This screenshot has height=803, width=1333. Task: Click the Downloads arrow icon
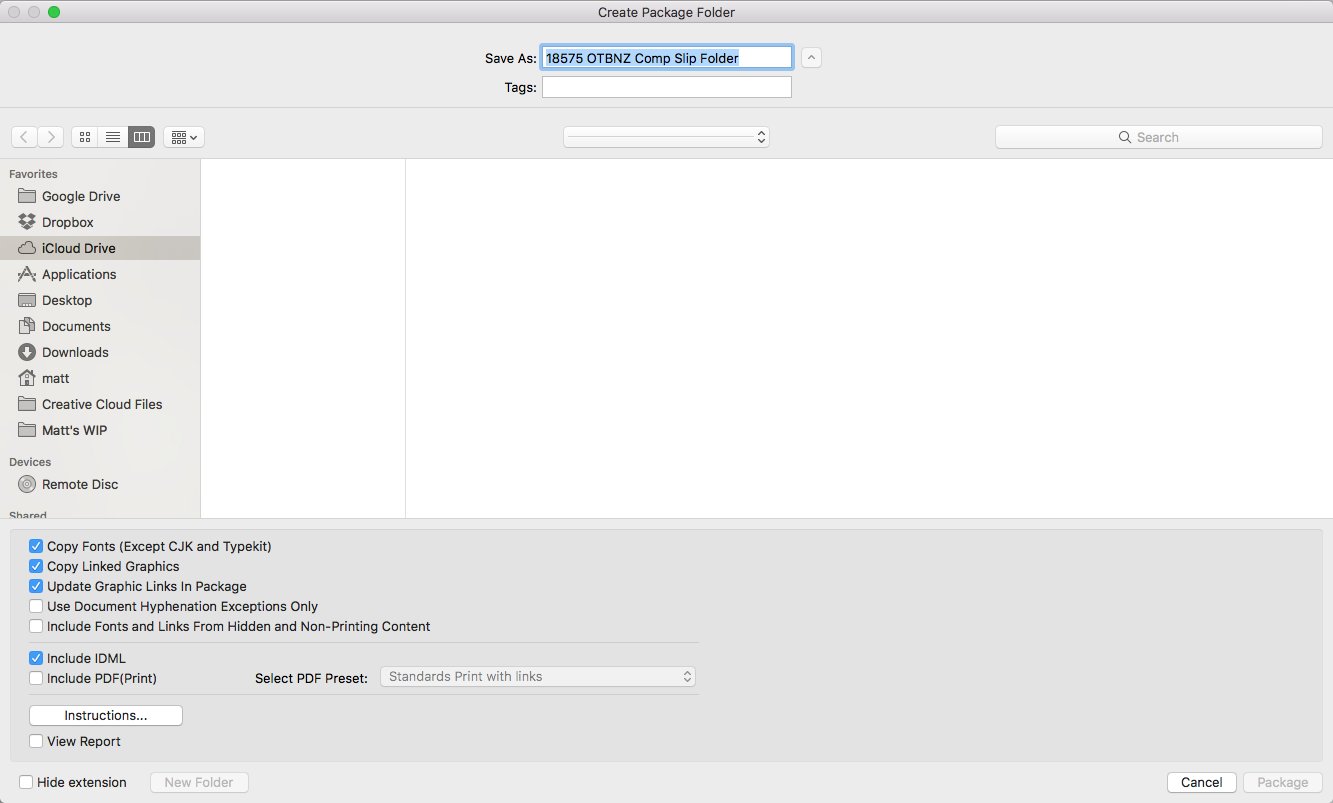coord(27,352)
